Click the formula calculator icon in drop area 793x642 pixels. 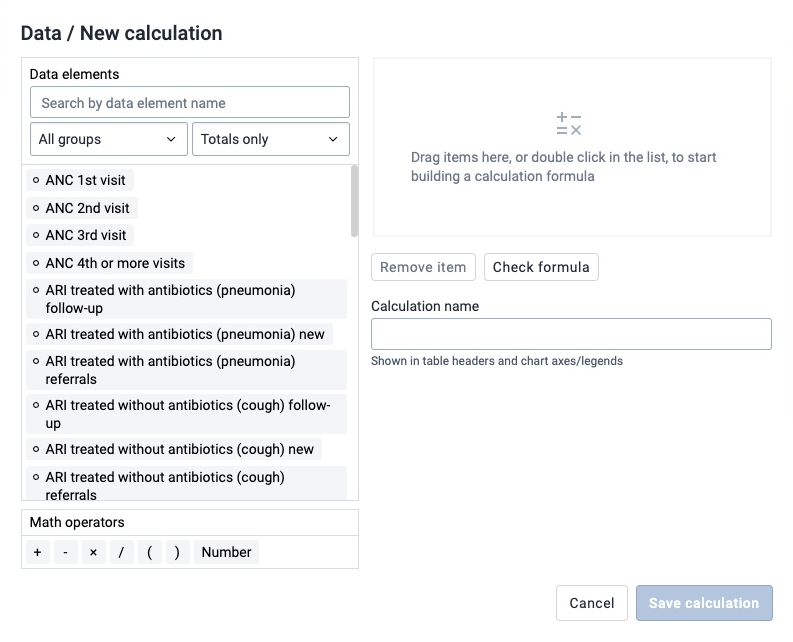point(568,123)
